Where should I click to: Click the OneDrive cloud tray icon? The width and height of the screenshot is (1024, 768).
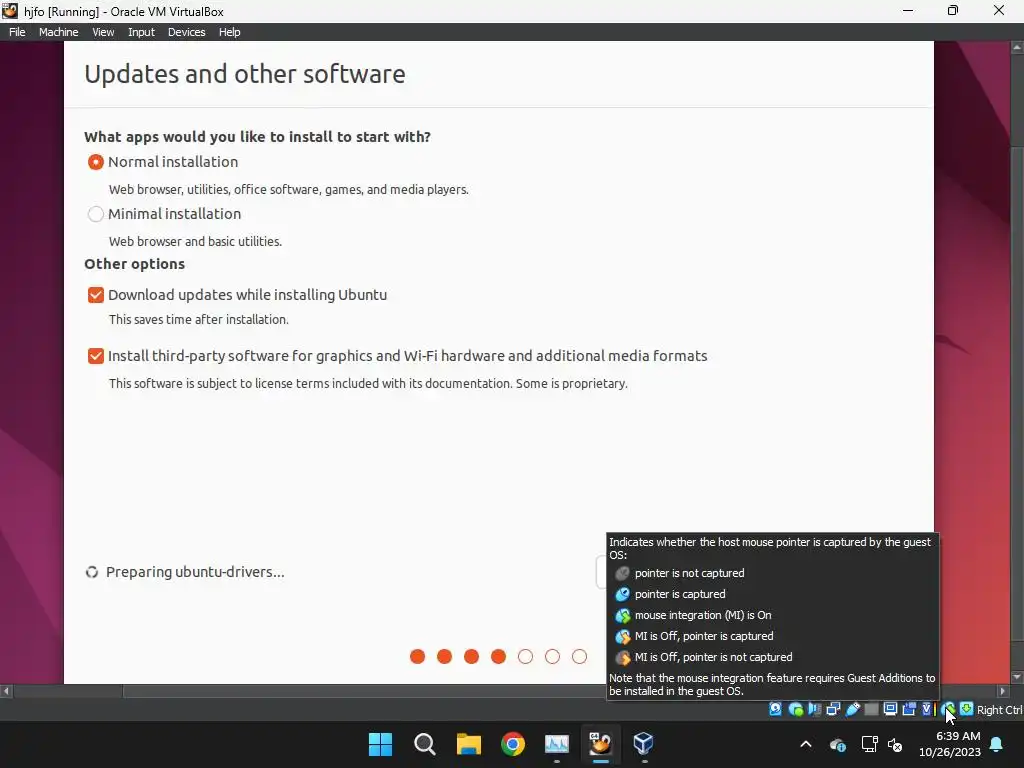pos(837,744)
